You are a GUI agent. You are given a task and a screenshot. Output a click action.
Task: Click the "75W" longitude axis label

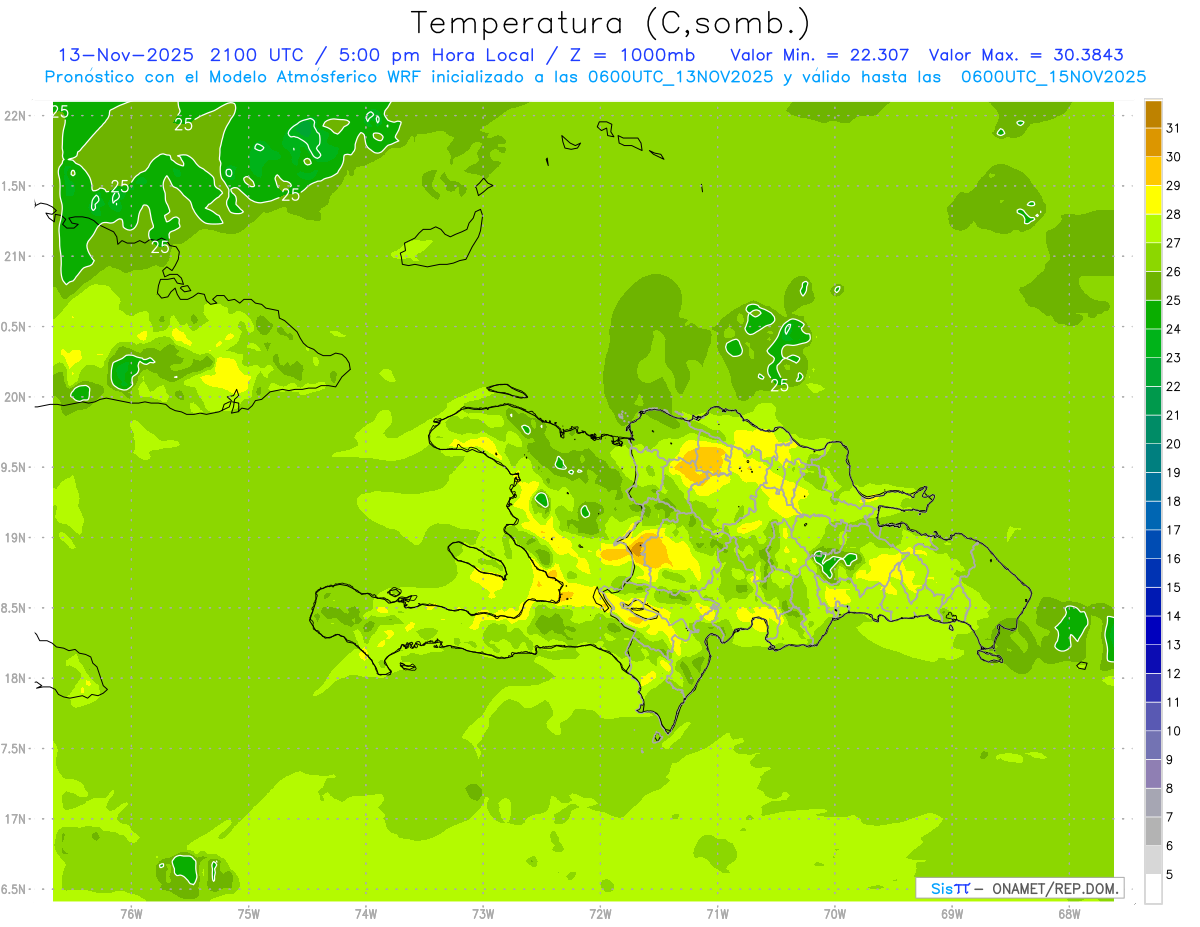248,914
